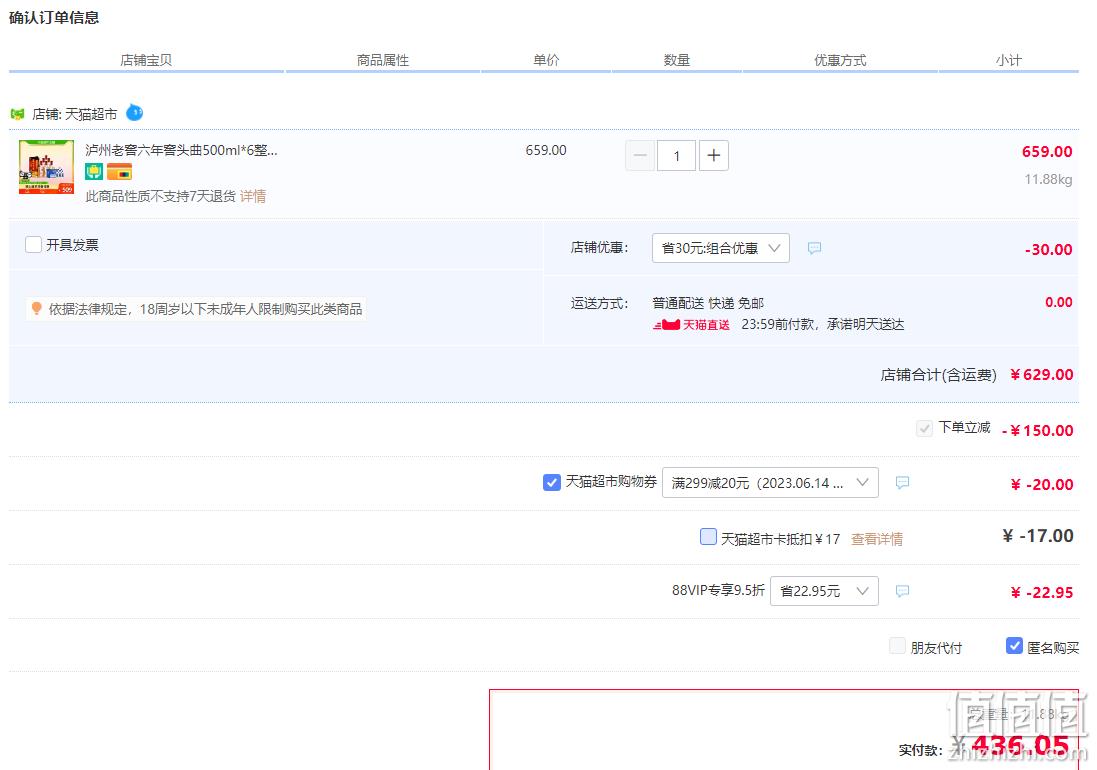Click the 确认订单信息 heading
1097x770 pixels.
coord(54,17)
